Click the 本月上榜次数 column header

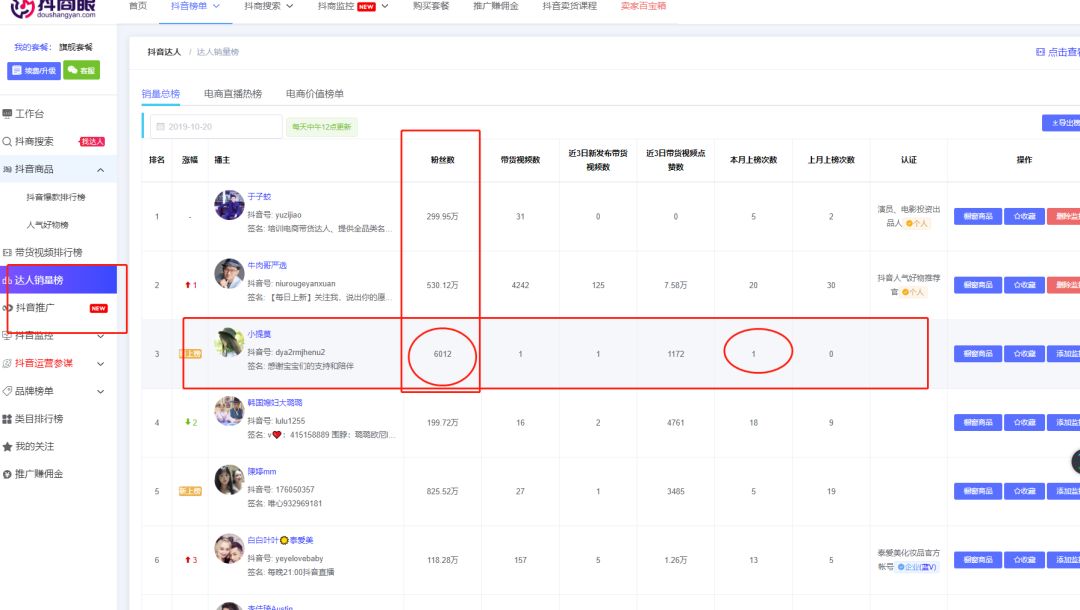[753, 160]
